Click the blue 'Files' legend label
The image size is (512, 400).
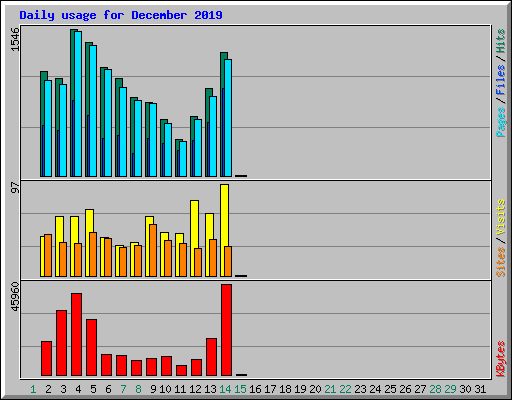tap(500, 80)
